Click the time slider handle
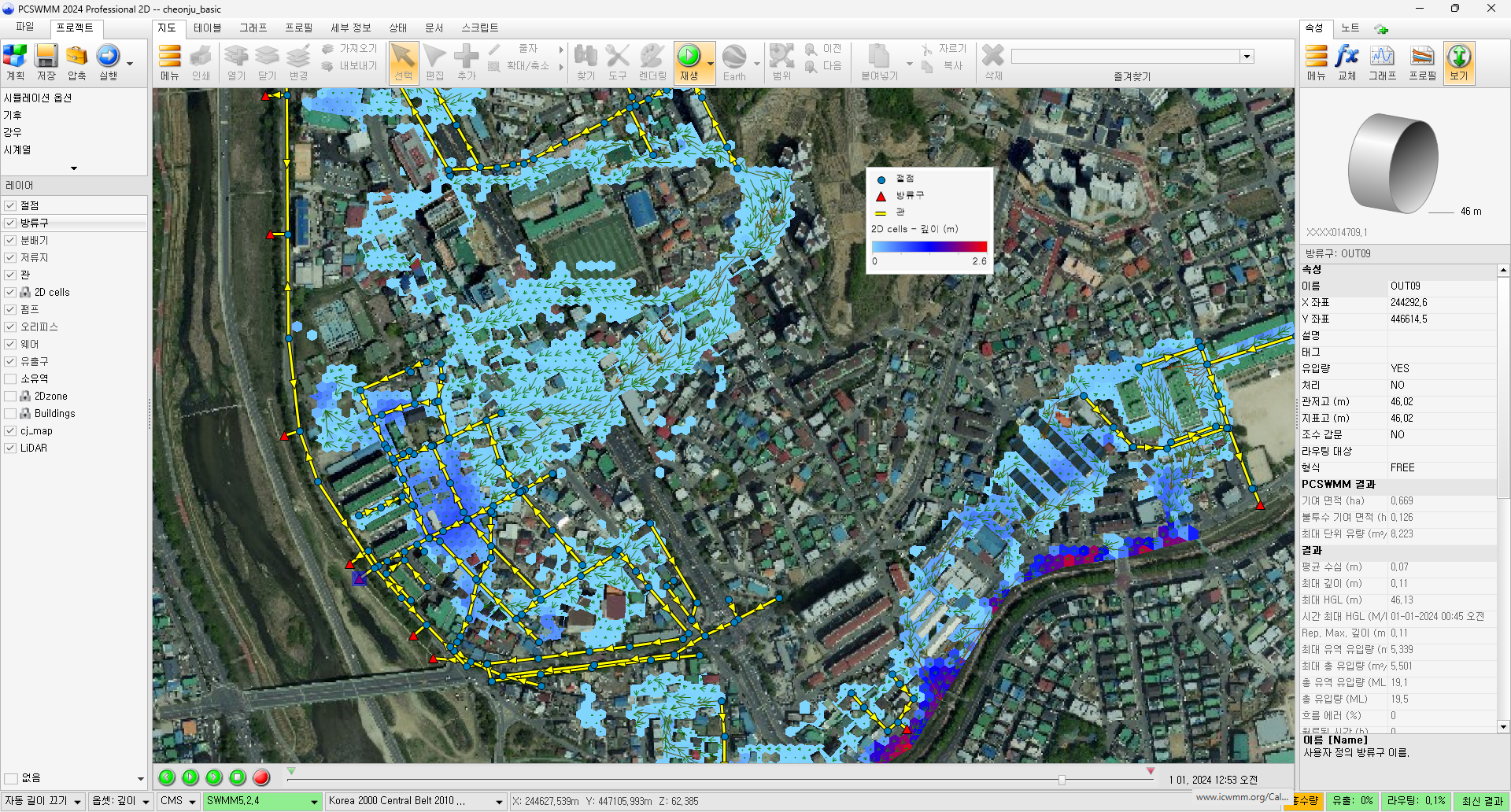This screenshot has height=812, width=1511. (x=1062, y=780)
